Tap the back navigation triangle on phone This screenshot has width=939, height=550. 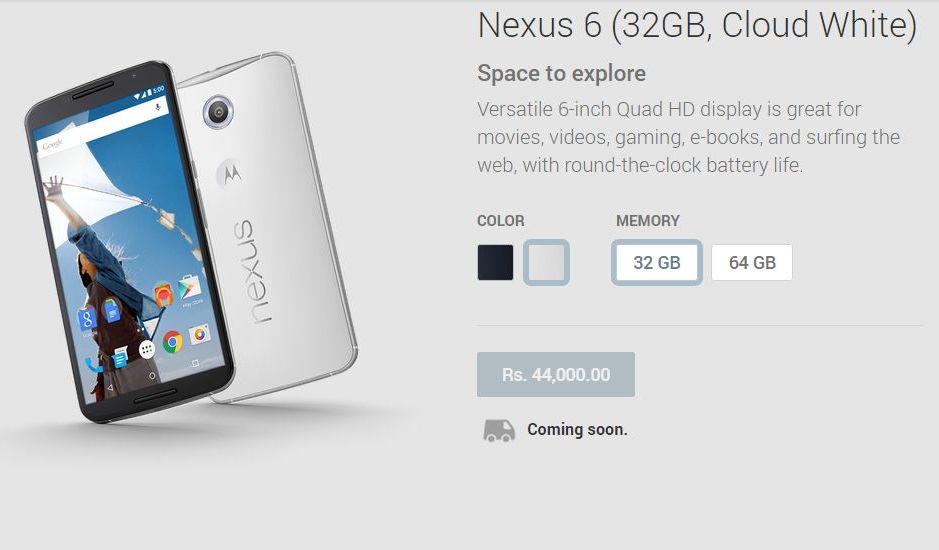point(110,388)
